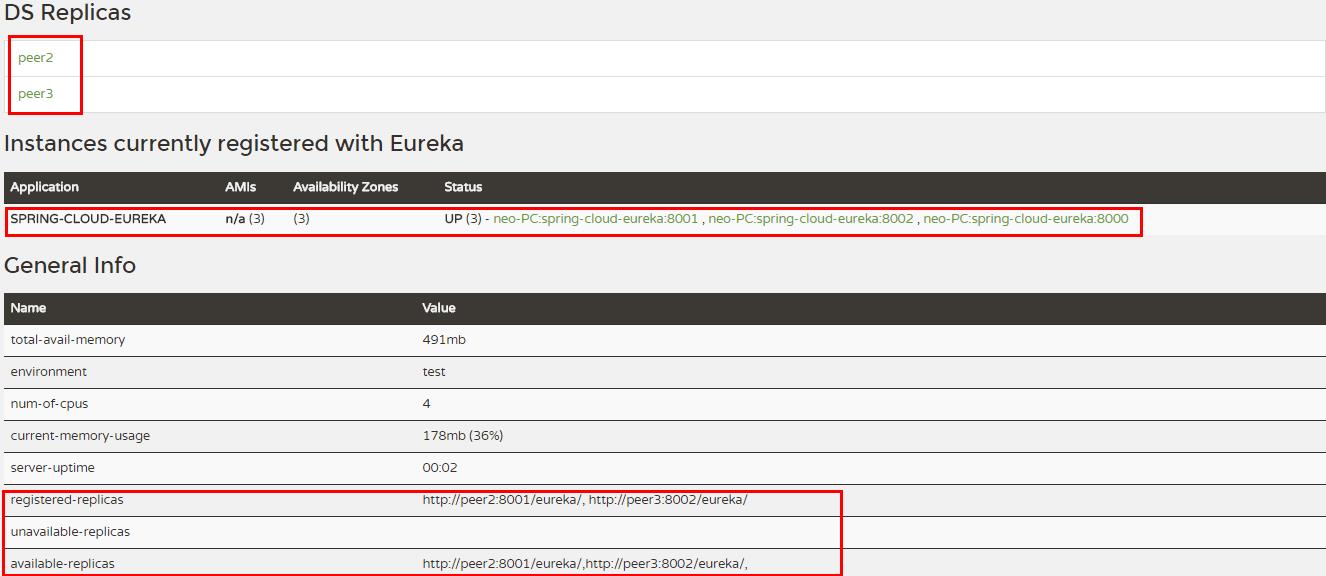Click the AMIs column header
The height and width of the screenshot is (576, 1326).
[x=239, y=187]
